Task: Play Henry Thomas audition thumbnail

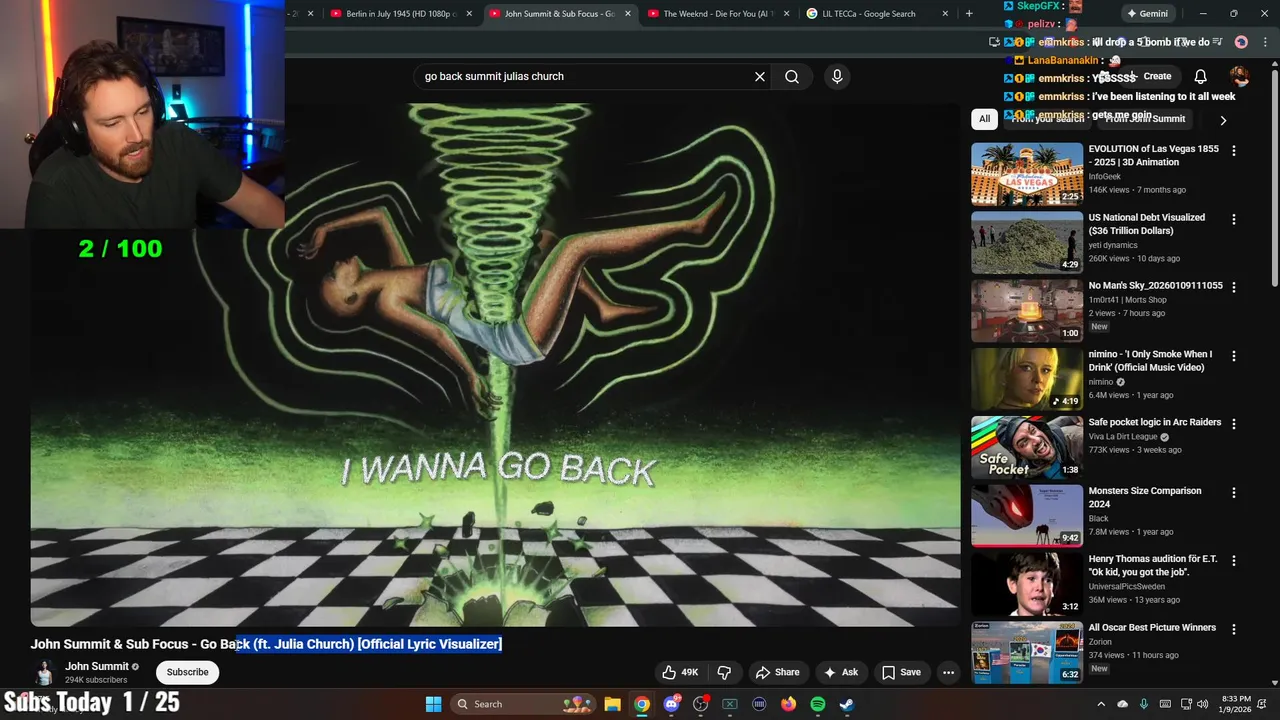Action: 1027,584
